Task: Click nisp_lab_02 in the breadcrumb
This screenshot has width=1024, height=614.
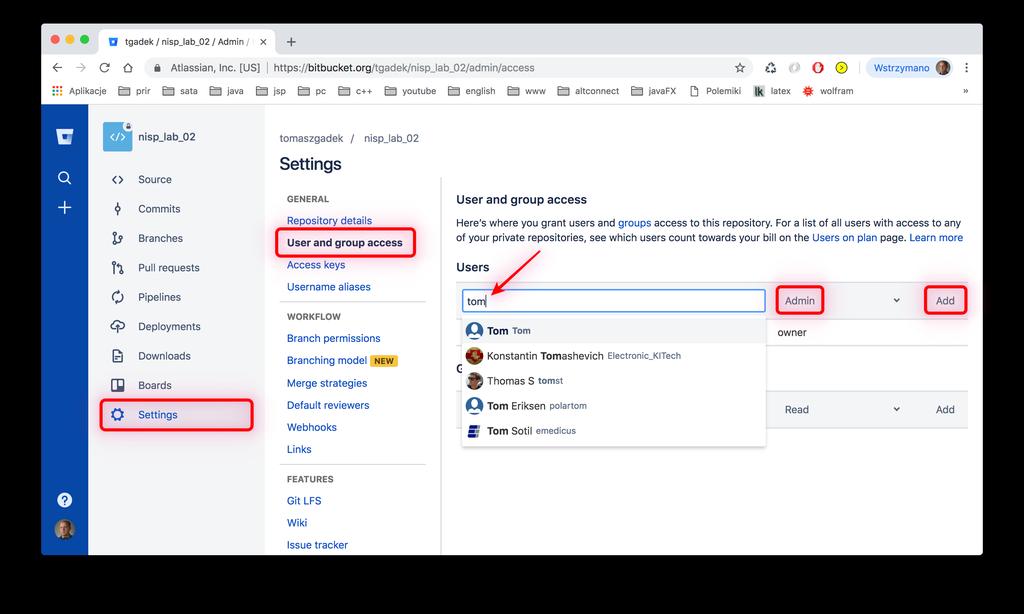Action: tap(391, 138)
